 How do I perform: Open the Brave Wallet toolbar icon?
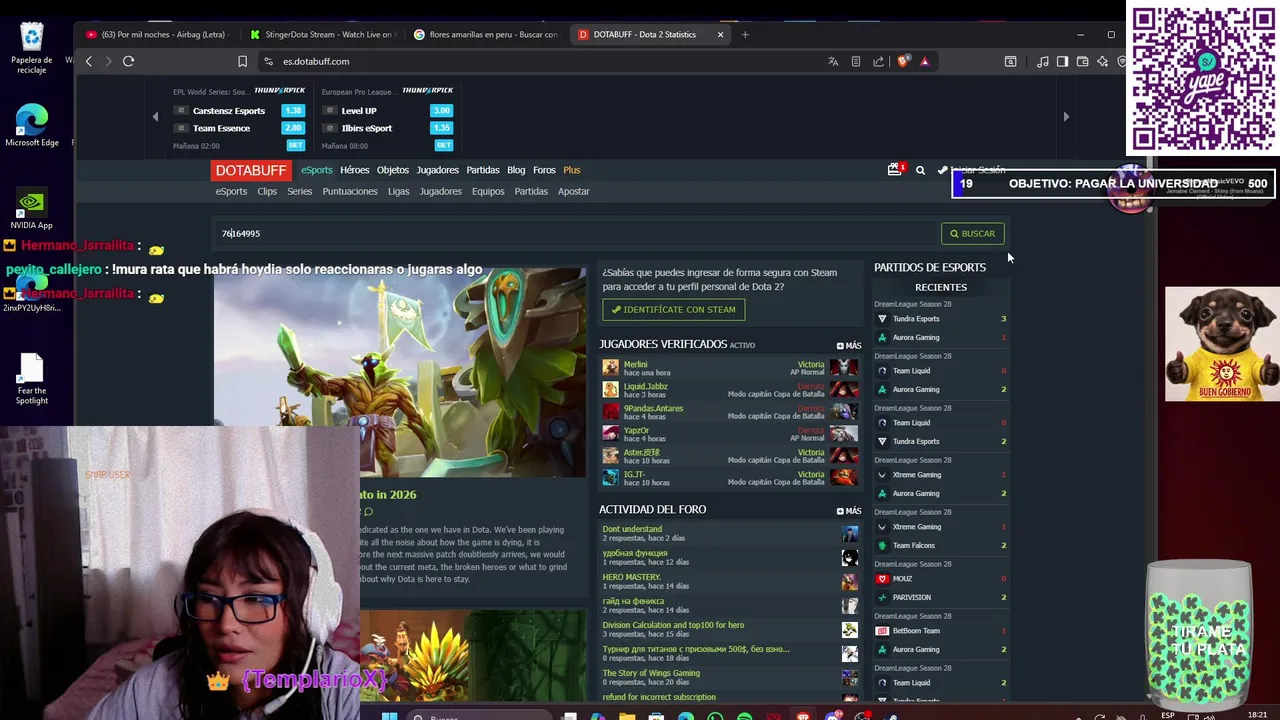1082,61
